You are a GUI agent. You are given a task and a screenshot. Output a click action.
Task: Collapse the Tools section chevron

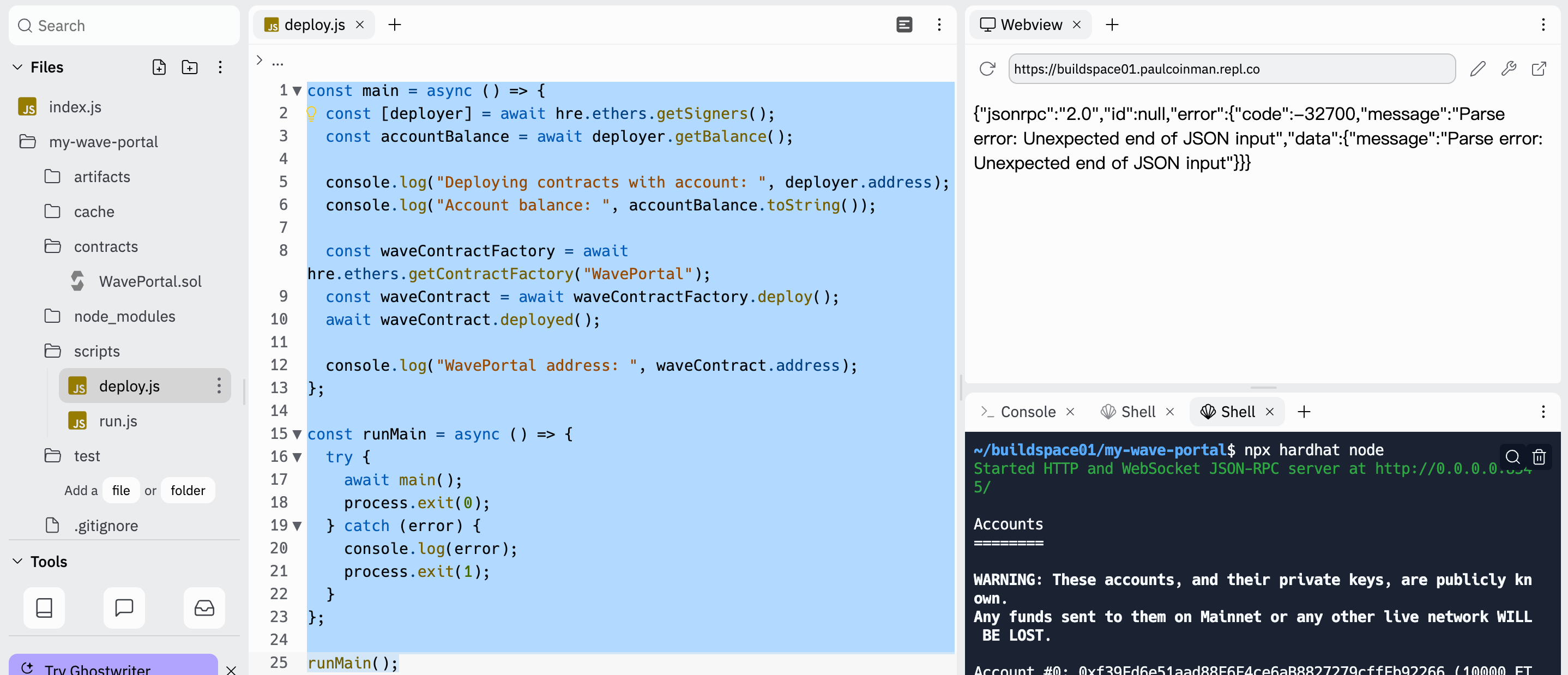[x=17, y=561]
